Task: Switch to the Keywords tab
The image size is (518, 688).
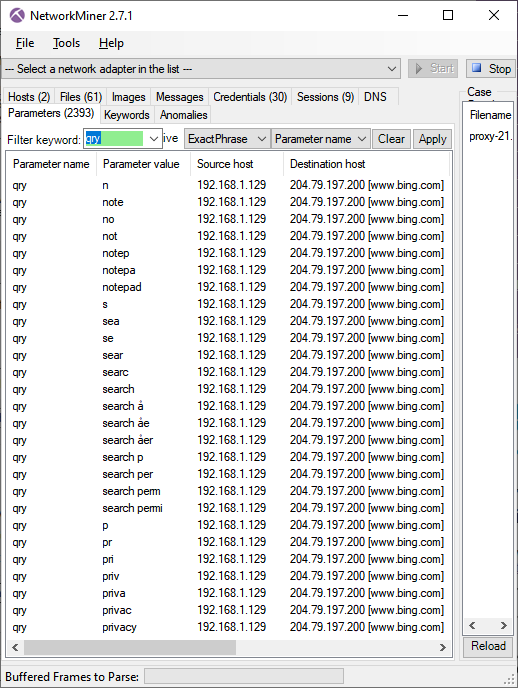Action: tap(127, 115)
